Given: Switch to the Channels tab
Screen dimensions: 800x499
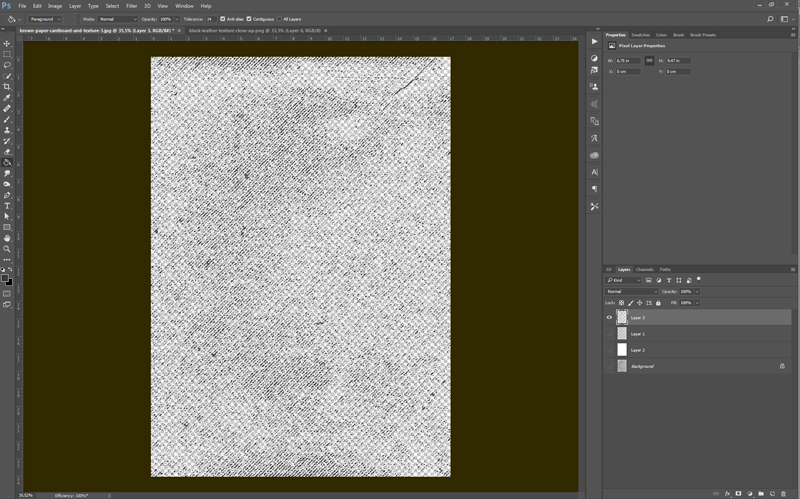Looking at the screenshot, I should pyautogui.click(x=645, y=269).
